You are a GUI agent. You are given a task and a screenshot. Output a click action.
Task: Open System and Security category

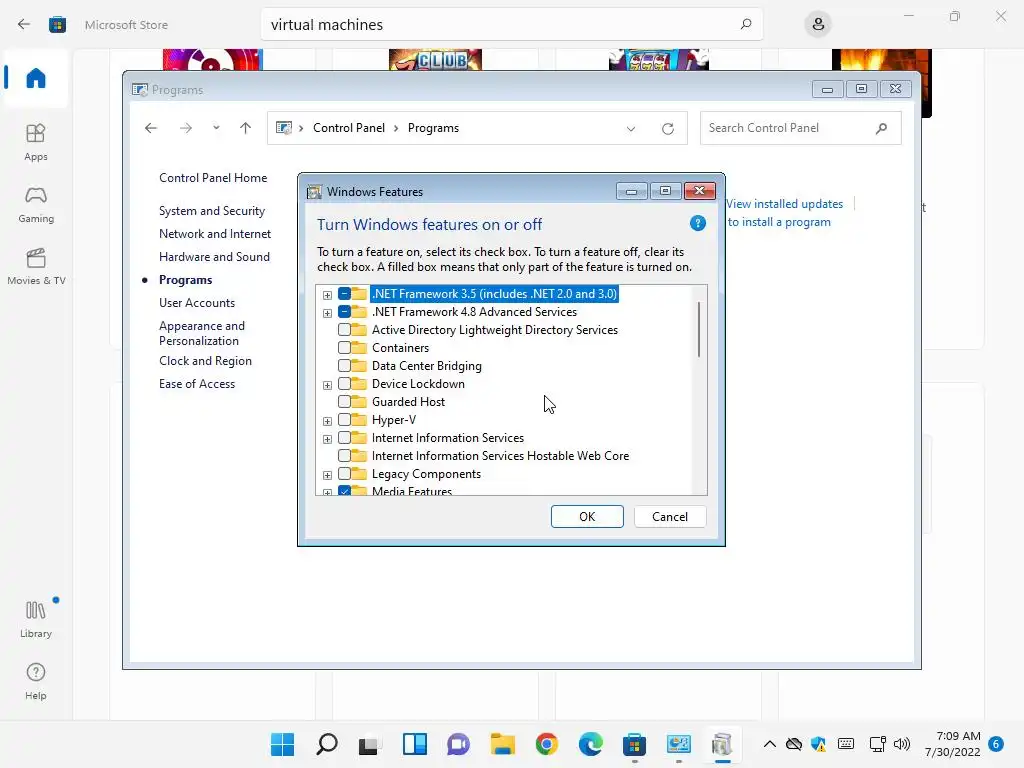click(212, 211)
